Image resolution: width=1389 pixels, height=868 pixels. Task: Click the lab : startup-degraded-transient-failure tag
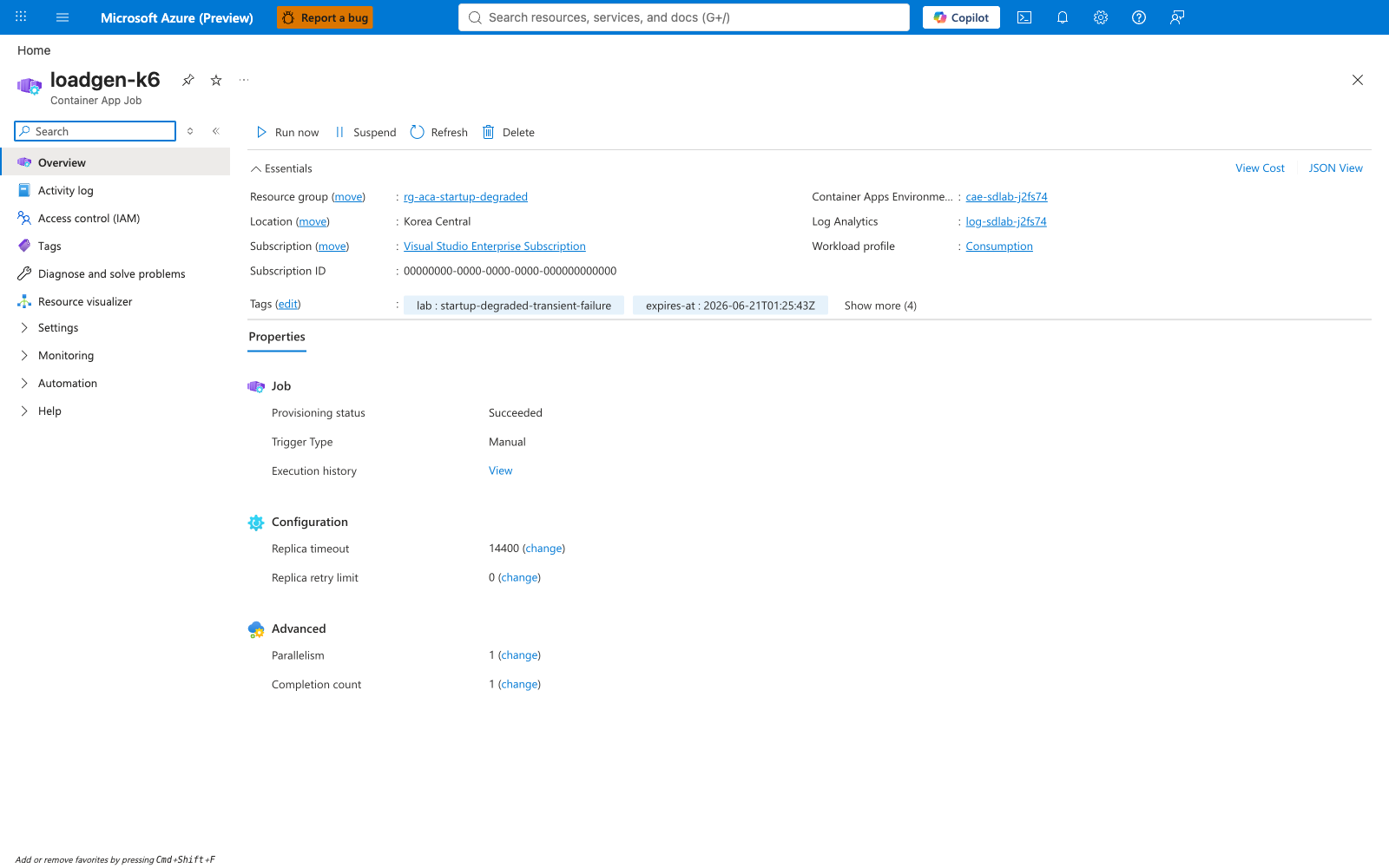[514, 306]
